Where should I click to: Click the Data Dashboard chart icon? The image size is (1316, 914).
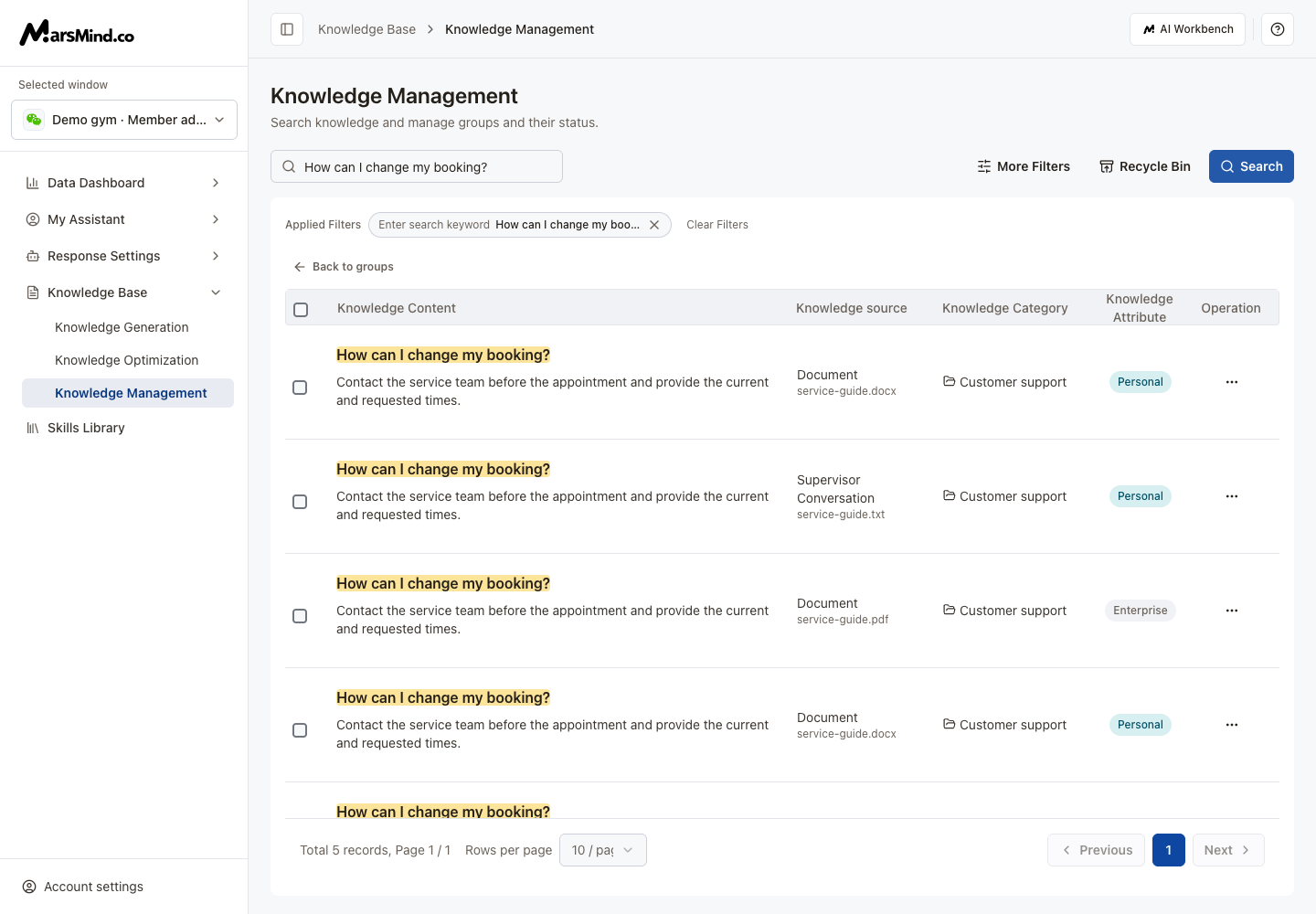[x=33, y=183]
